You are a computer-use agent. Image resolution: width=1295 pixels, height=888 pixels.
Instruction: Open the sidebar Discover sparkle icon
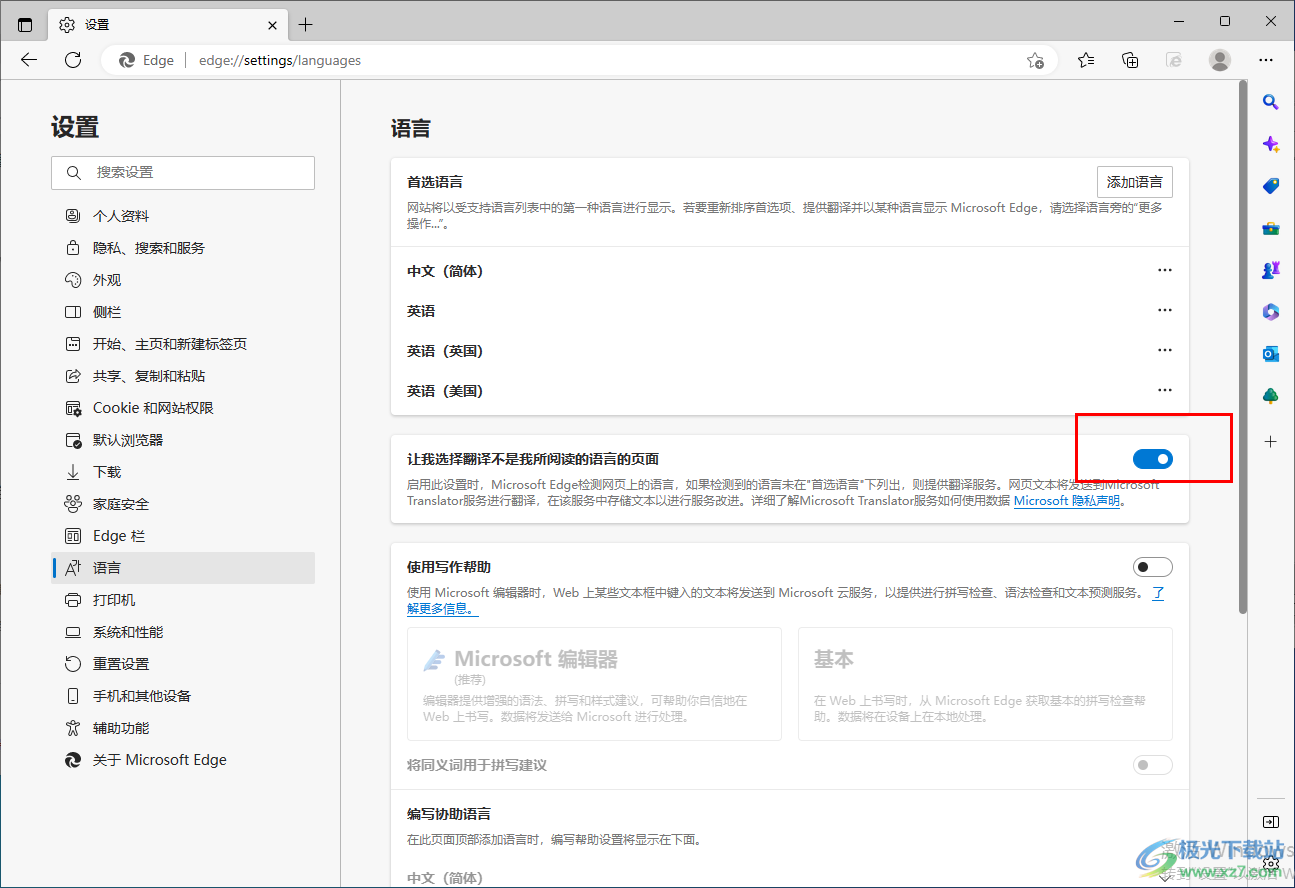(1271, 144)
